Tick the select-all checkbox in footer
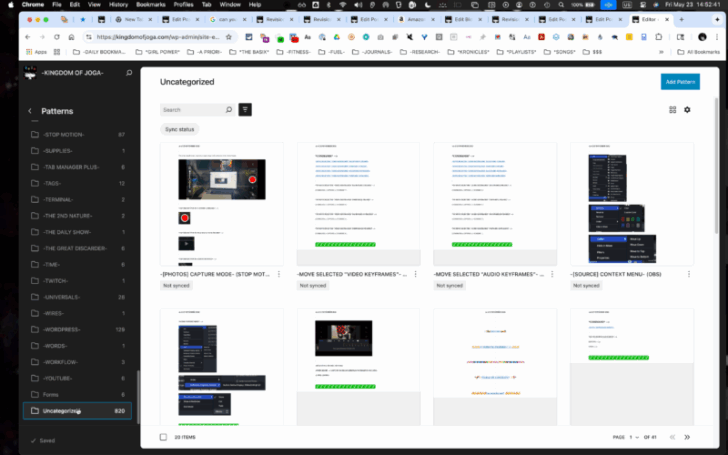The width and height of the screenshot is (728, 455). [x=163, y=437]
